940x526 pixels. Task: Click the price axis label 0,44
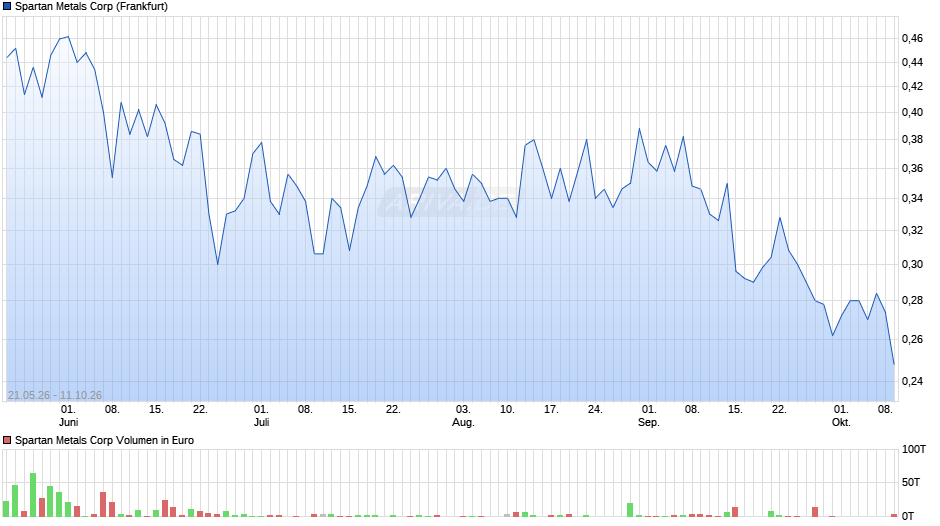click(912, 62)
